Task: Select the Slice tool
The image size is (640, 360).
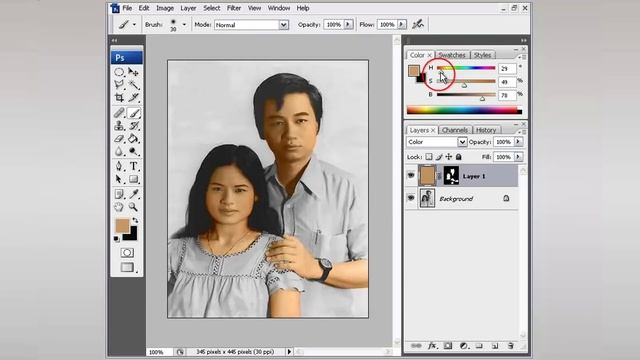Action: tap(133, 98)
